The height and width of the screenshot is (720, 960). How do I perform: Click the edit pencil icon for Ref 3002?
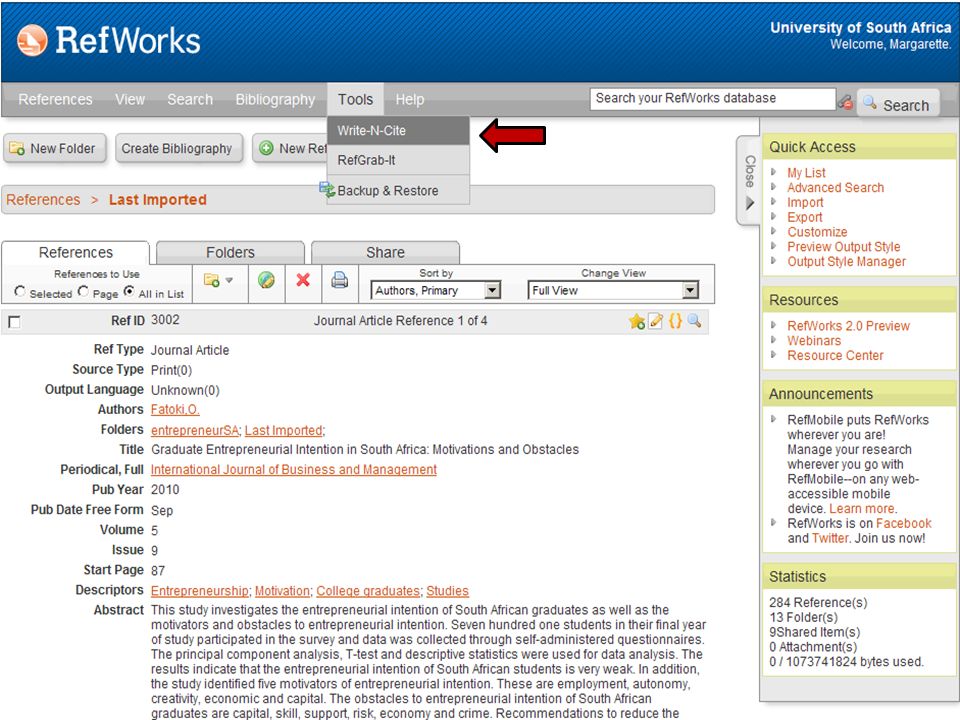click(x=656, y=320)
